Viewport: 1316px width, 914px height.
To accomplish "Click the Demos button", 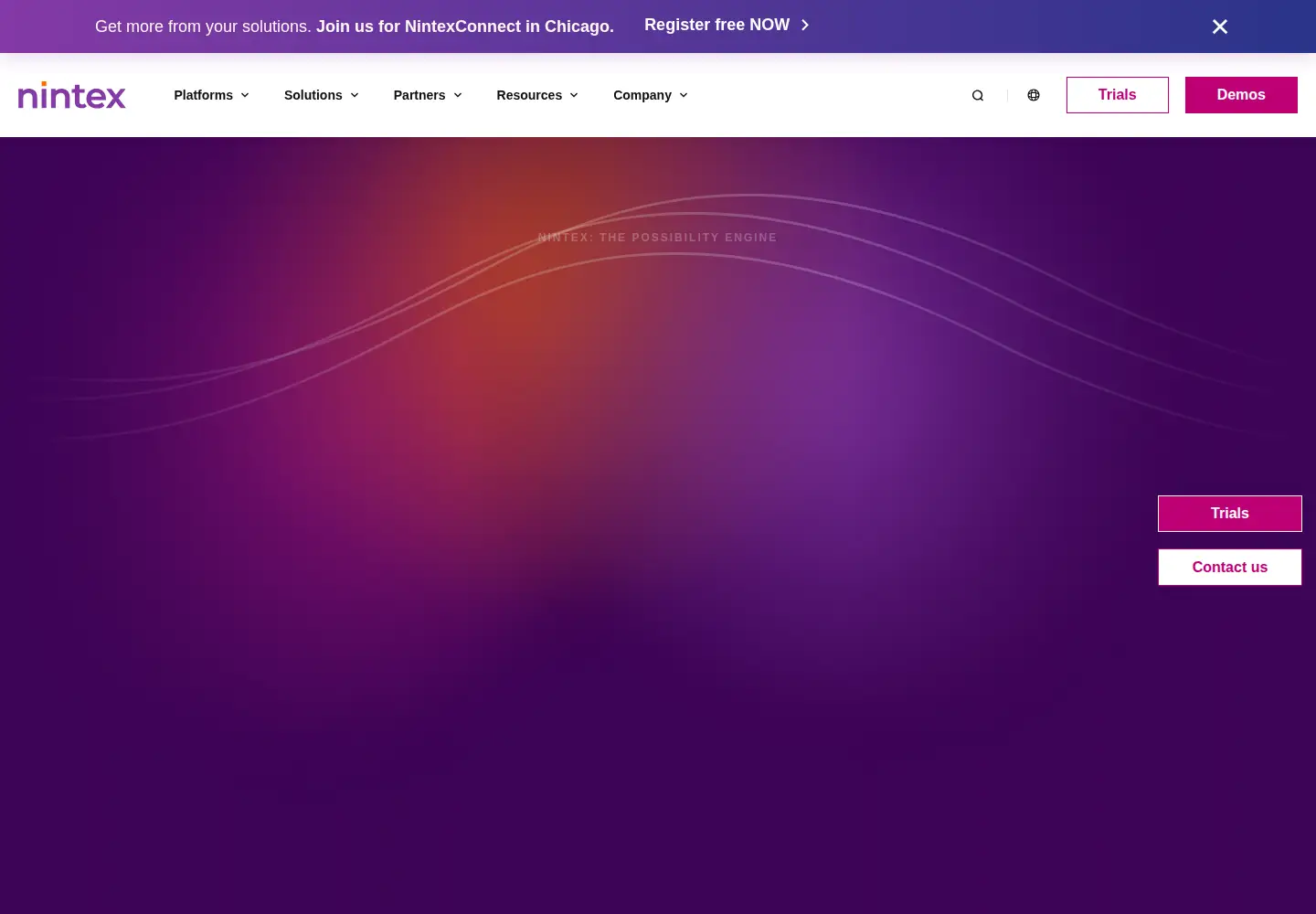I will click(1241, 95).
